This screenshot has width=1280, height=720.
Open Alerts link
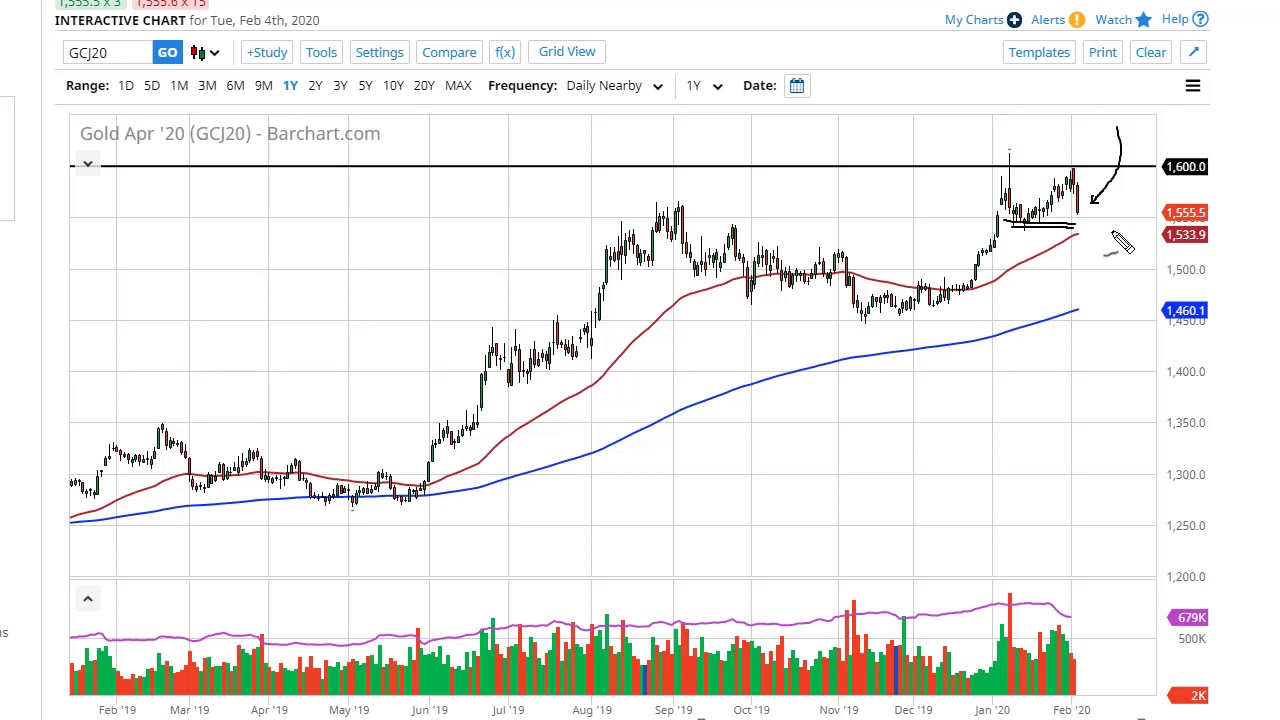(1047, 20)
